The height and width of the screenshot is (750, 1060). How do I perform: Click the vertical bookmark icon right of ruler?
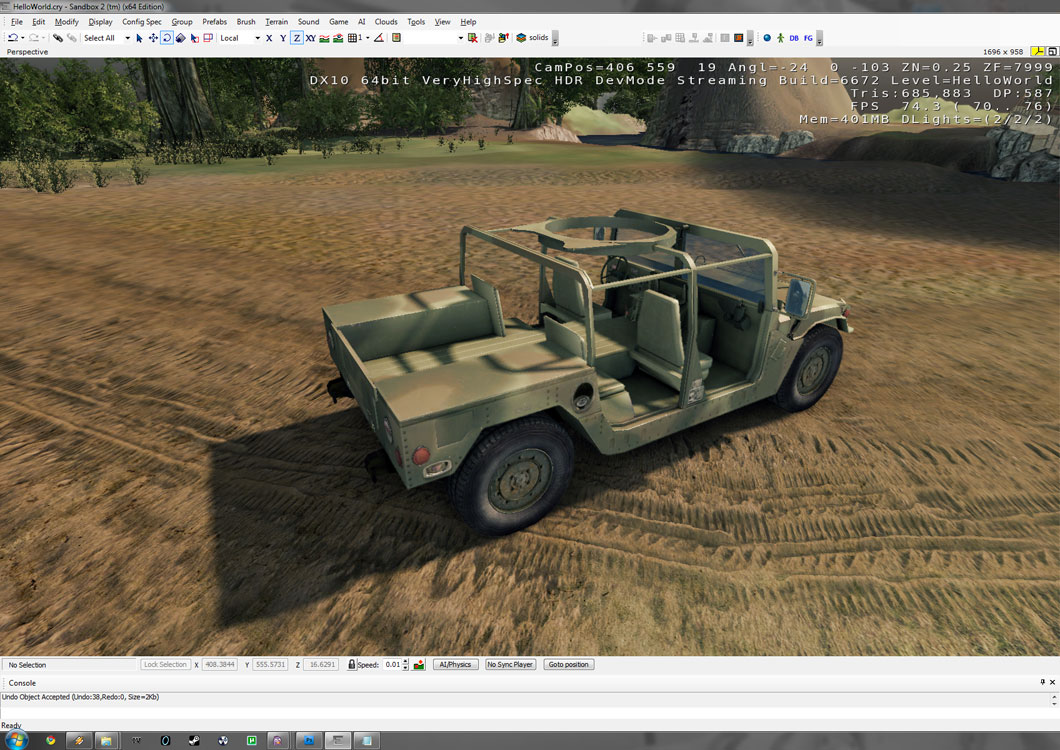click(x=397, y=38)
